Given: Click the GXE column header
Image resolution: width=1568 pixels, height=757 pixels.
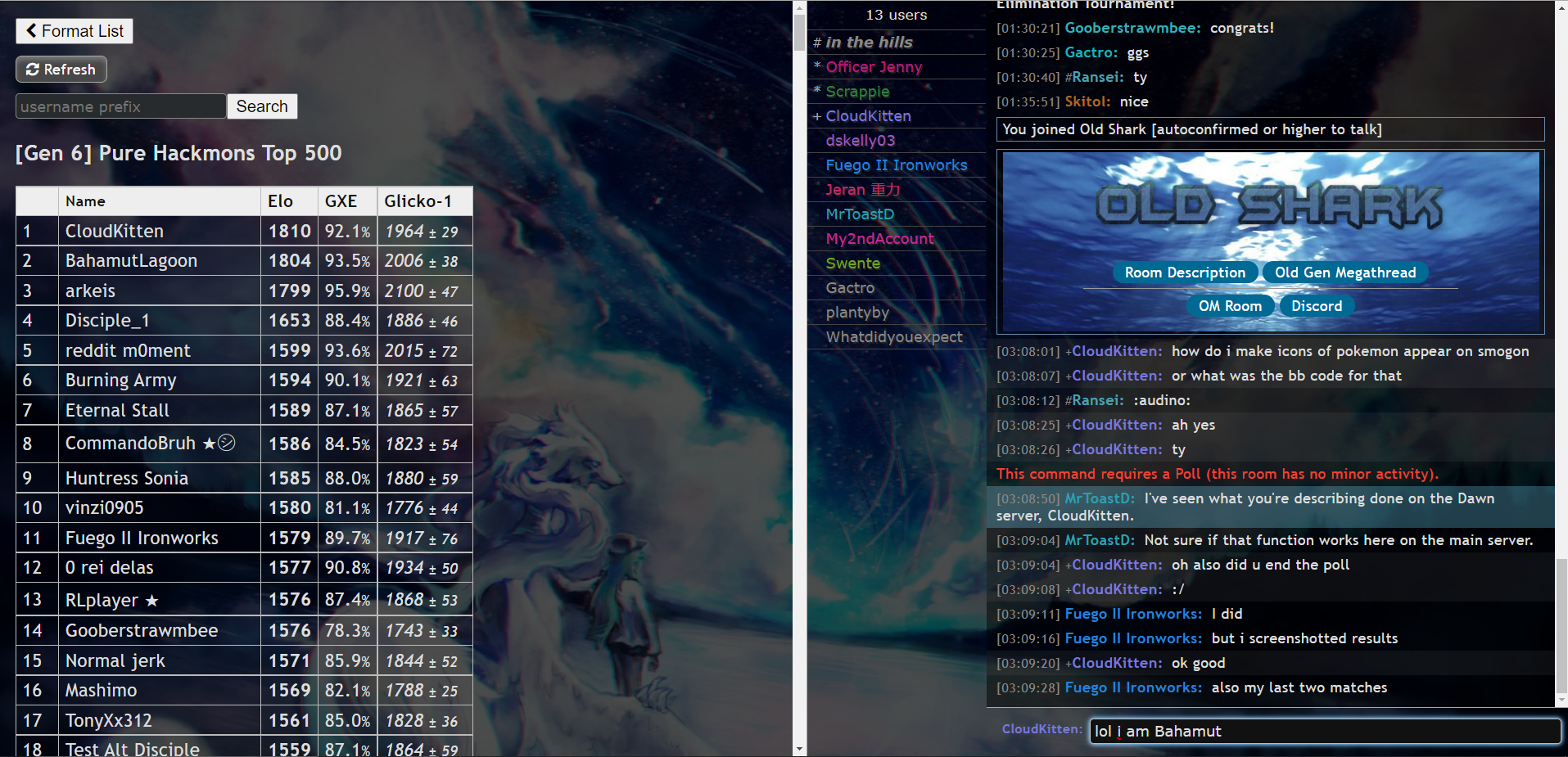Looking at the screenshot, I should coord(348,201).
